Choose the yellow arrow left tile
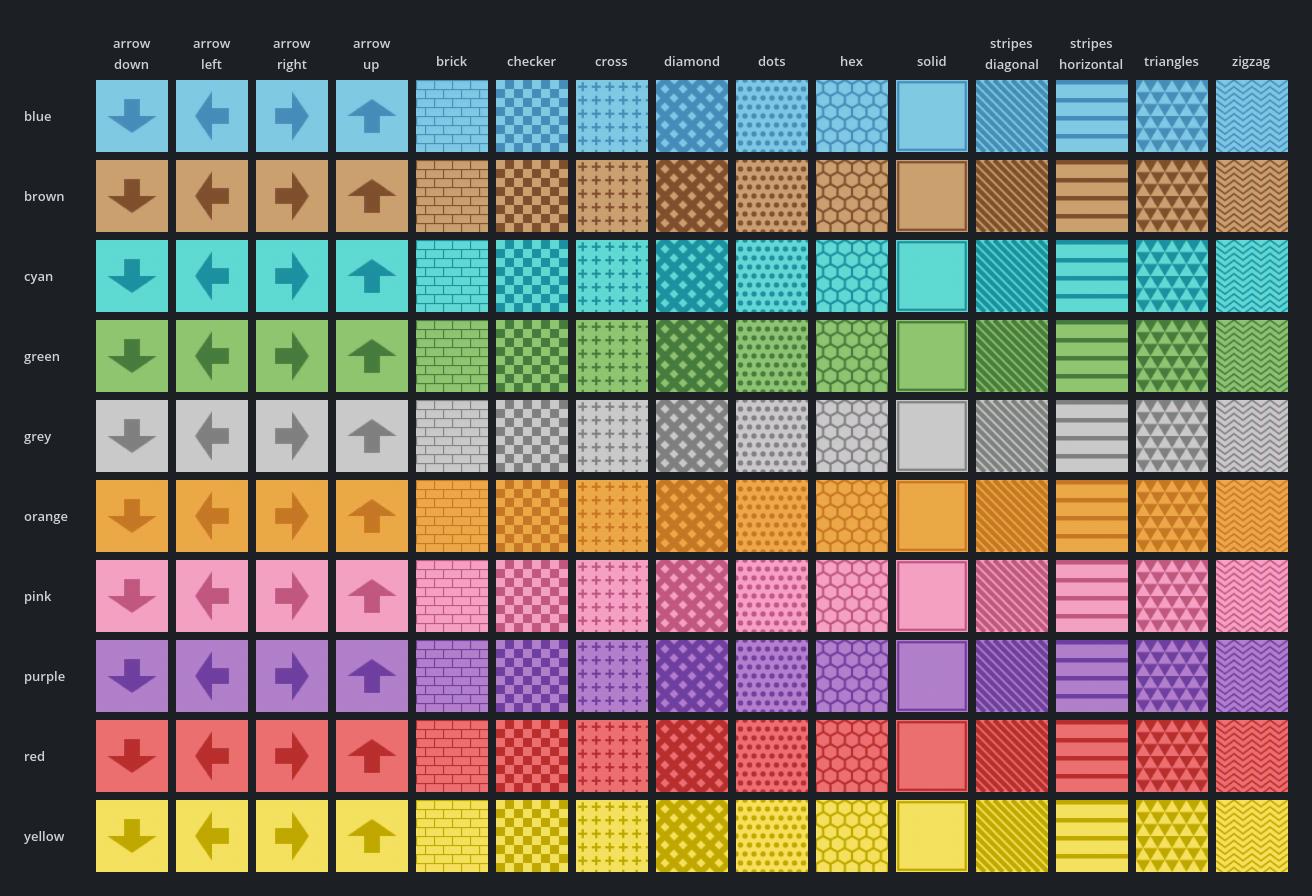 pos(212,836)
